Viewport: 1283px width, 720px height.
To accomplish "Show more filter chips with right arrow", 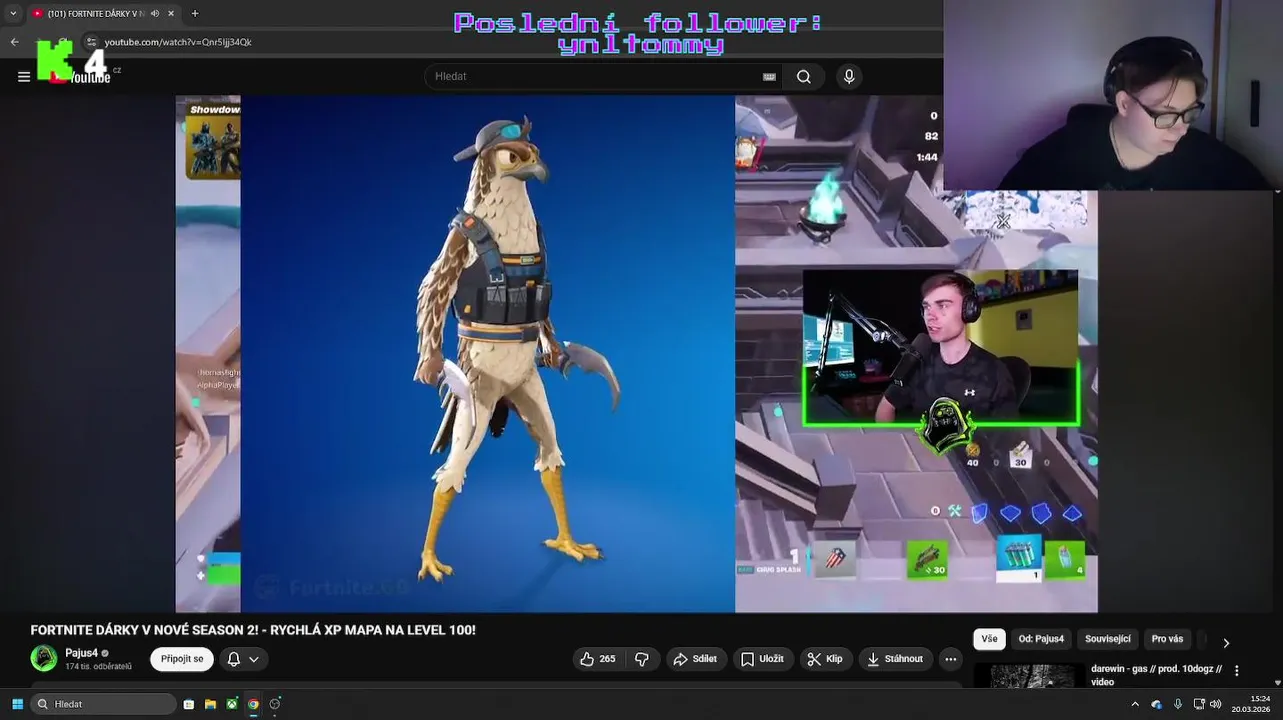I will (x=1226, y=642).
